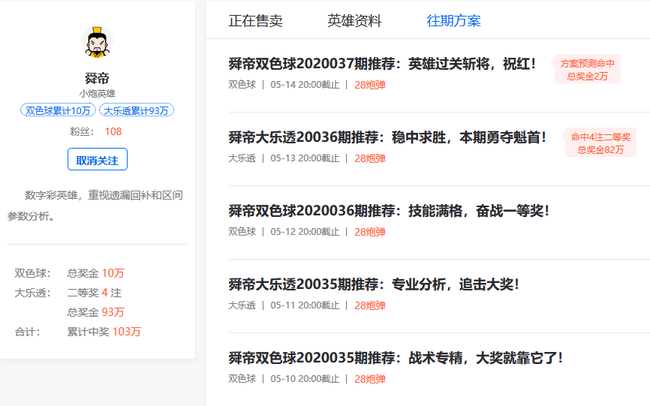
Task: Click 大乐透 label under 20036期 title
Action: point(242,158)
